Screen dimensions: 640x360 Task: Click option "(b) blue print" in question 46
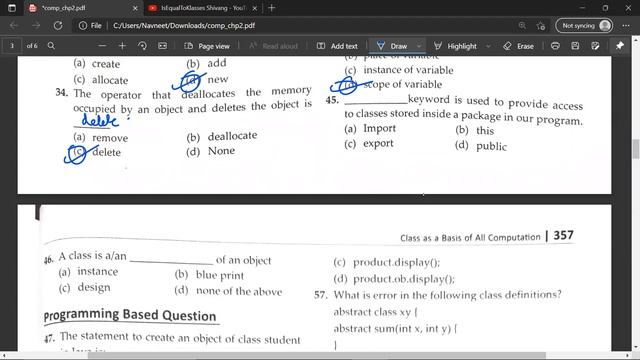click(x=209, y=275)
